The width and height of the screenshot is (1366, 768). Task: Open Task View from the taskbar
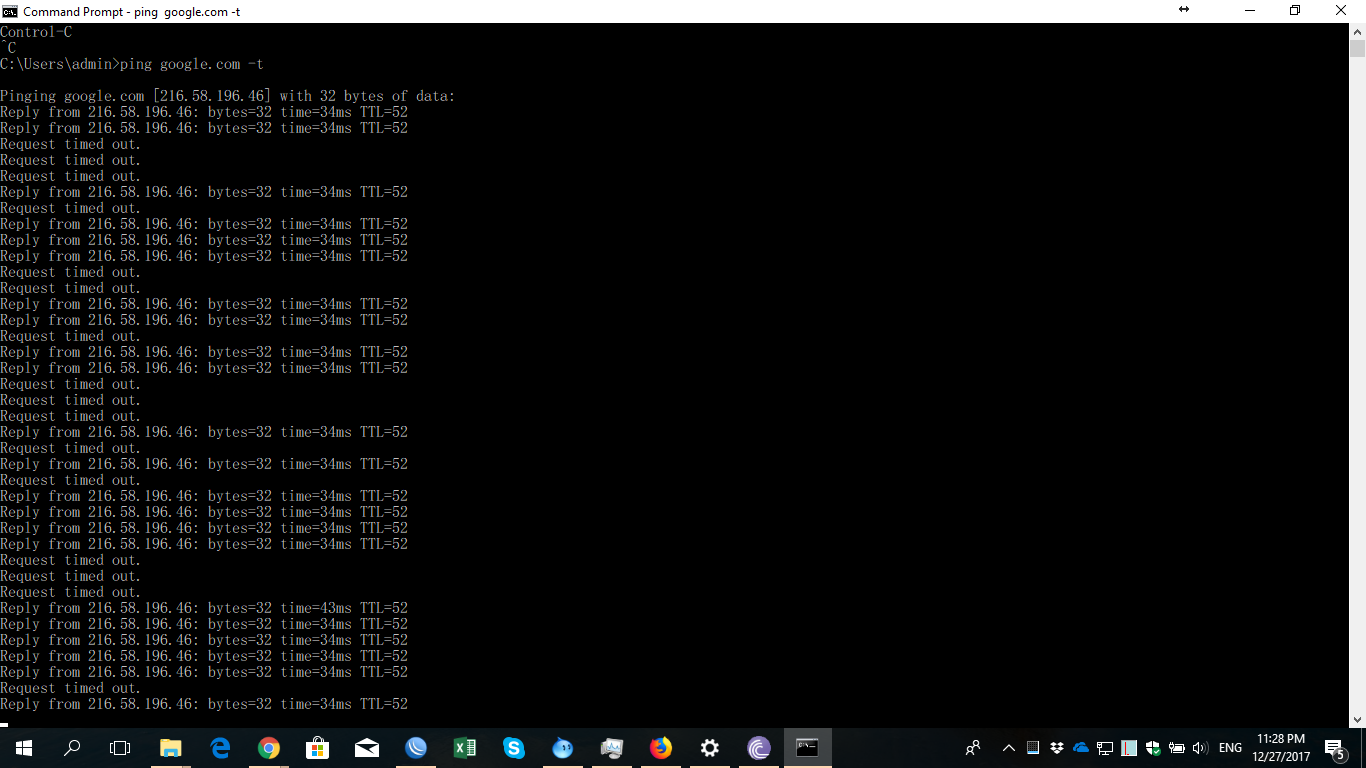click(x=120, y=748)
